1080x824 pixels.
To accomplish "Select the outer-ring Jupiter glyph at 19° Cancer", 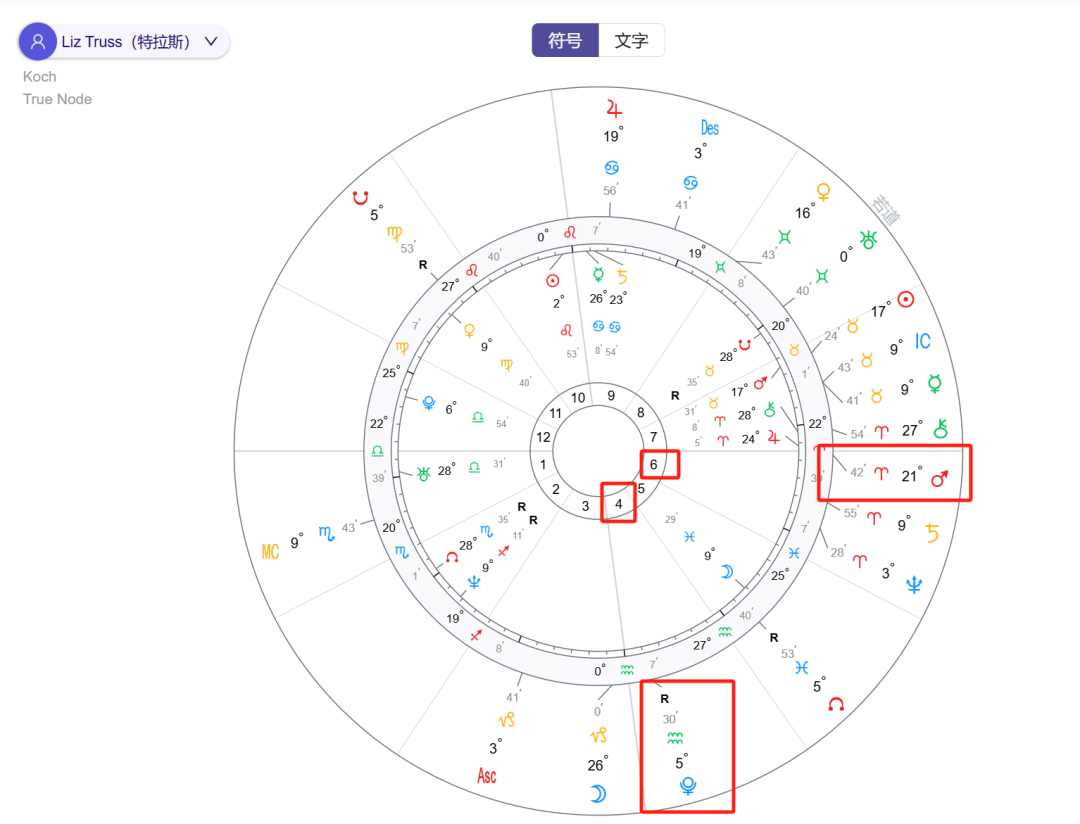I will click(x=614, y=108).
